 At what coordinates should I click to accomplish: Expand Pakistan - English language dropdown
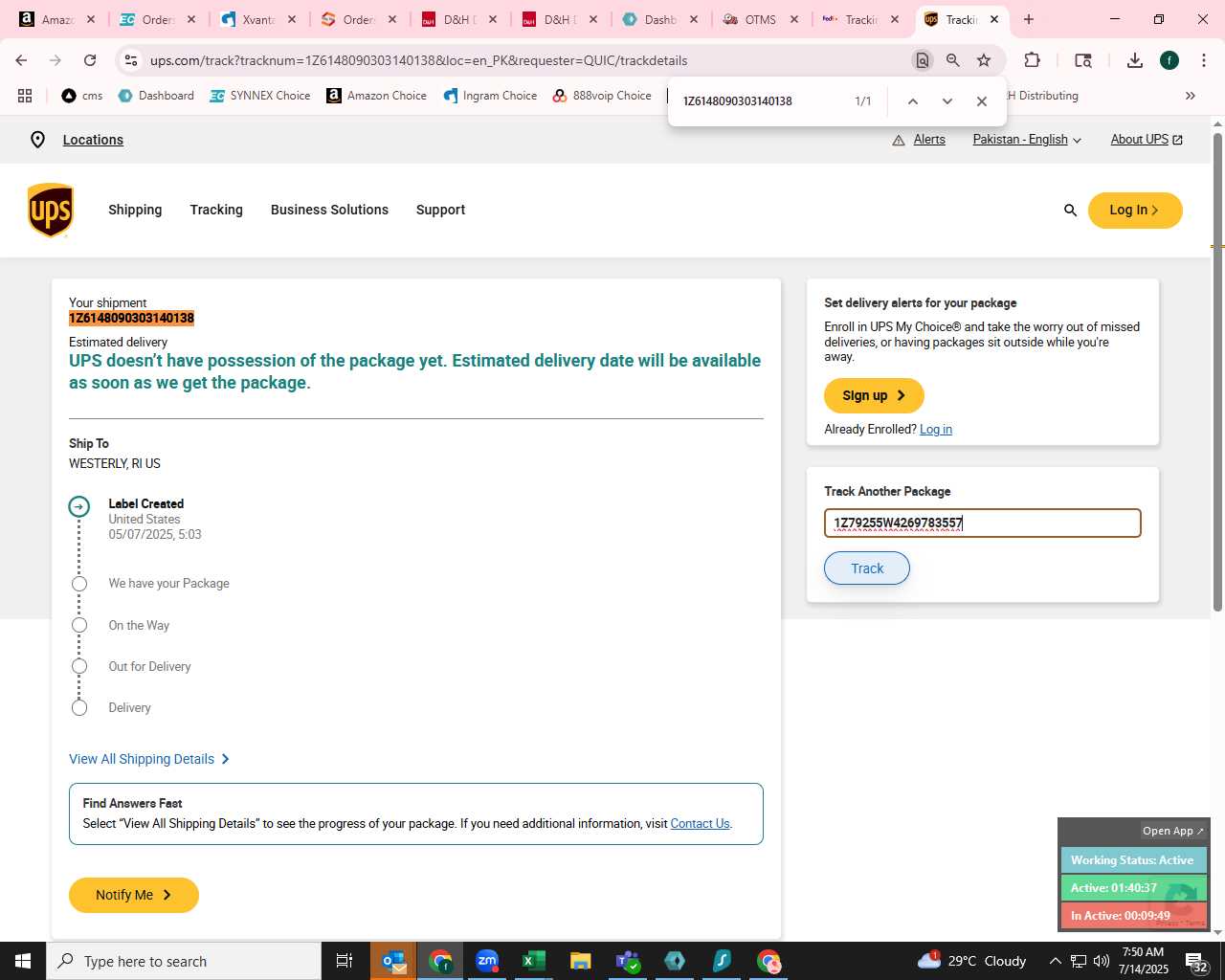tap(1027, 140)
